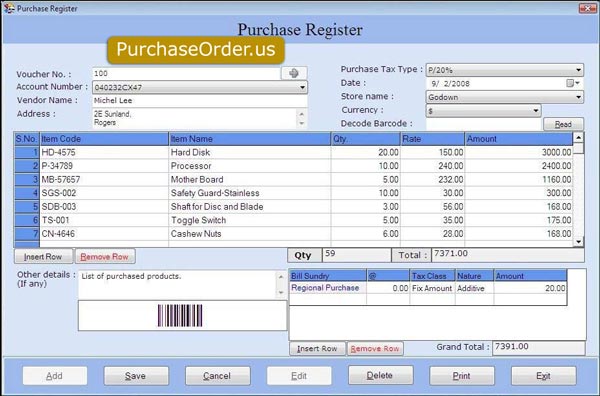Click the Additive nature cell
The height and width of the screenshot is (396, 600).
pyautogui.click(x=474, y=288)
